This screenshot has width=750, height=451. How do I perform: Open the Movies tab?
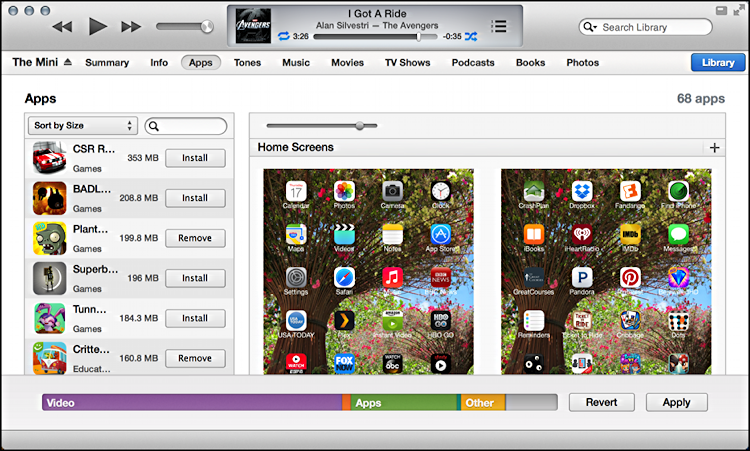point(347,63)
